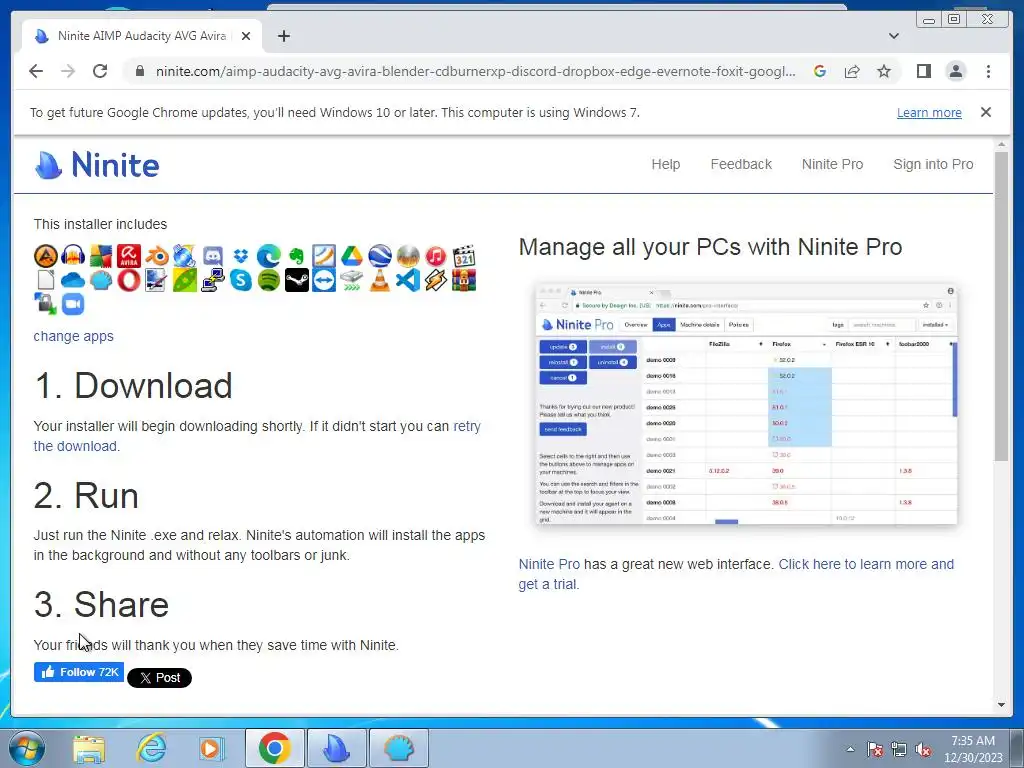Click the PuTTY icon
Image resolution: width=1024 pixels, height=768 pixels.
point(213,280)
